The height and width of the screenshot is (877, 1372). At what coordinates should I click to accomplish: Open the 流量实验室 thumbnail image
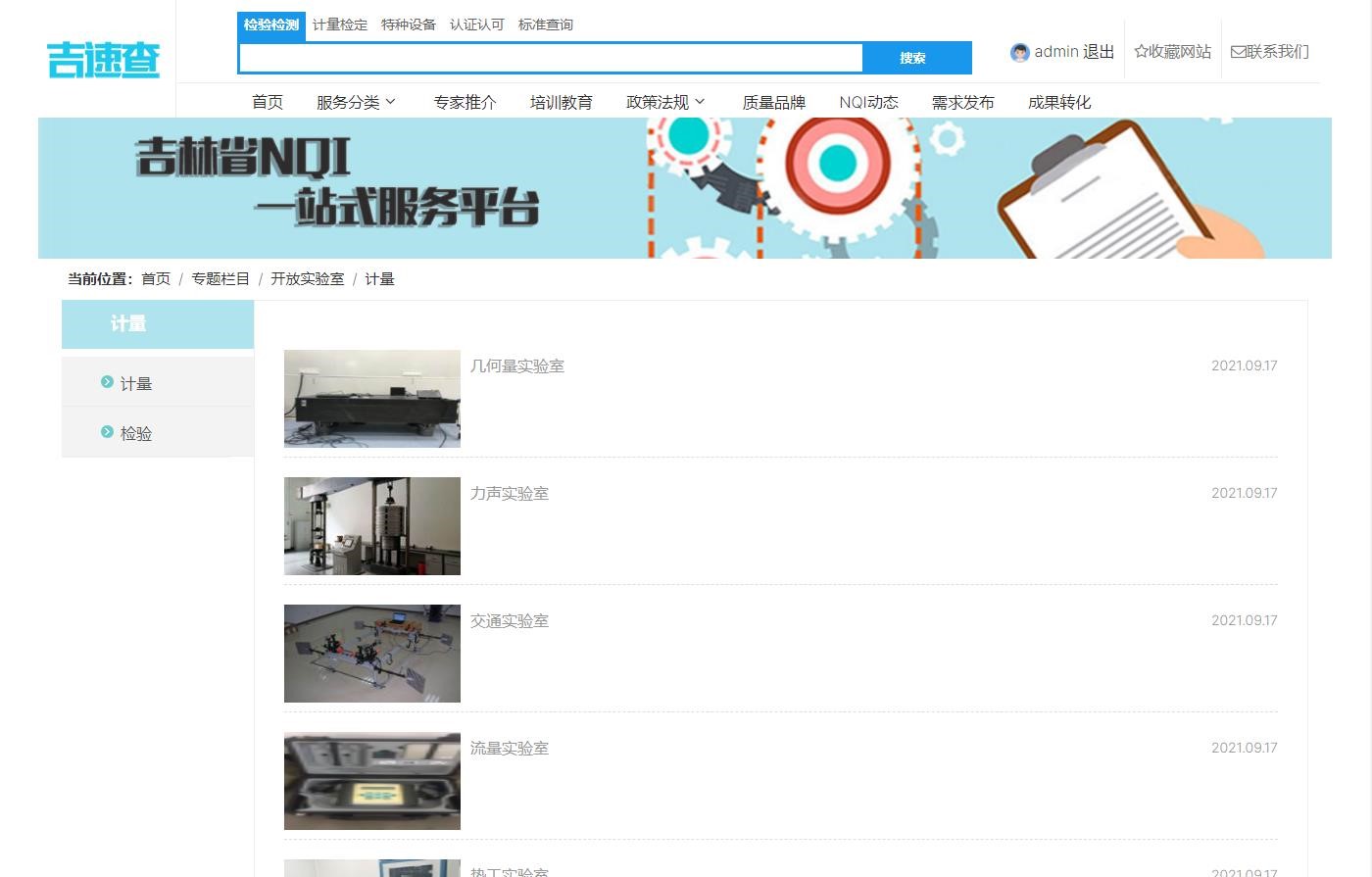tap(372, 781)
